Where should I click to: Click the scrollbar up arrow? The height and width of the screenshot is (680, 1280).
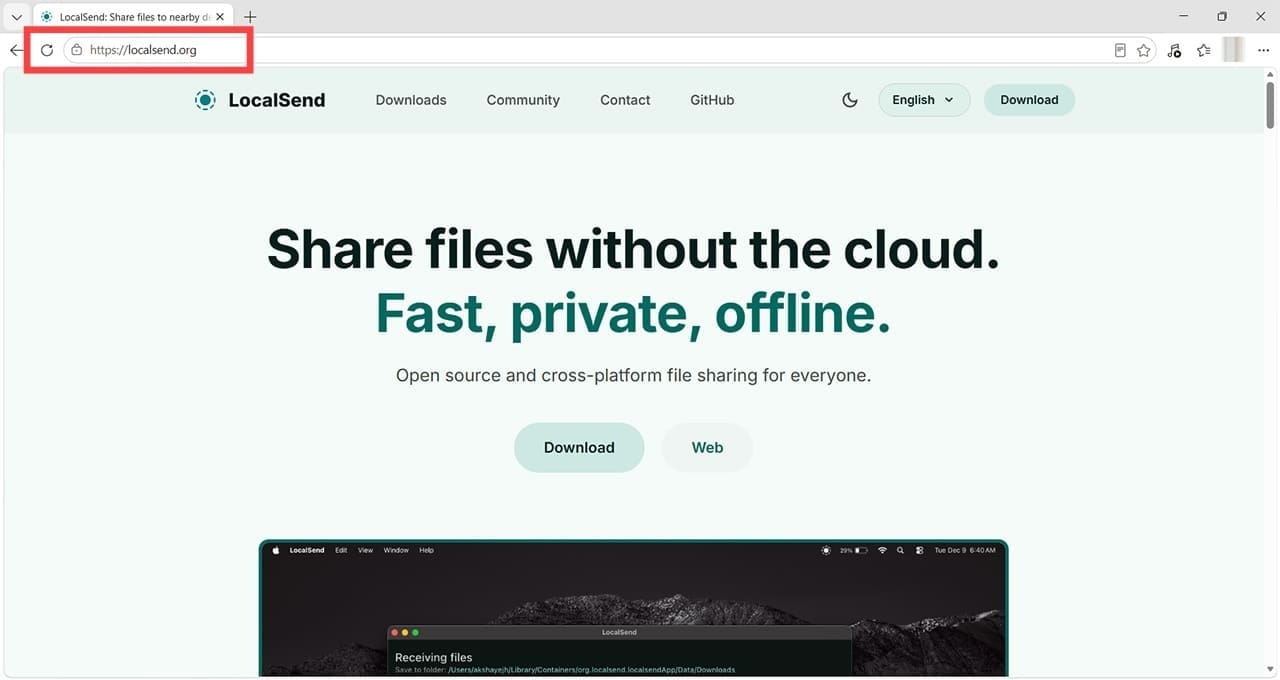click(x=1270, y=73)
